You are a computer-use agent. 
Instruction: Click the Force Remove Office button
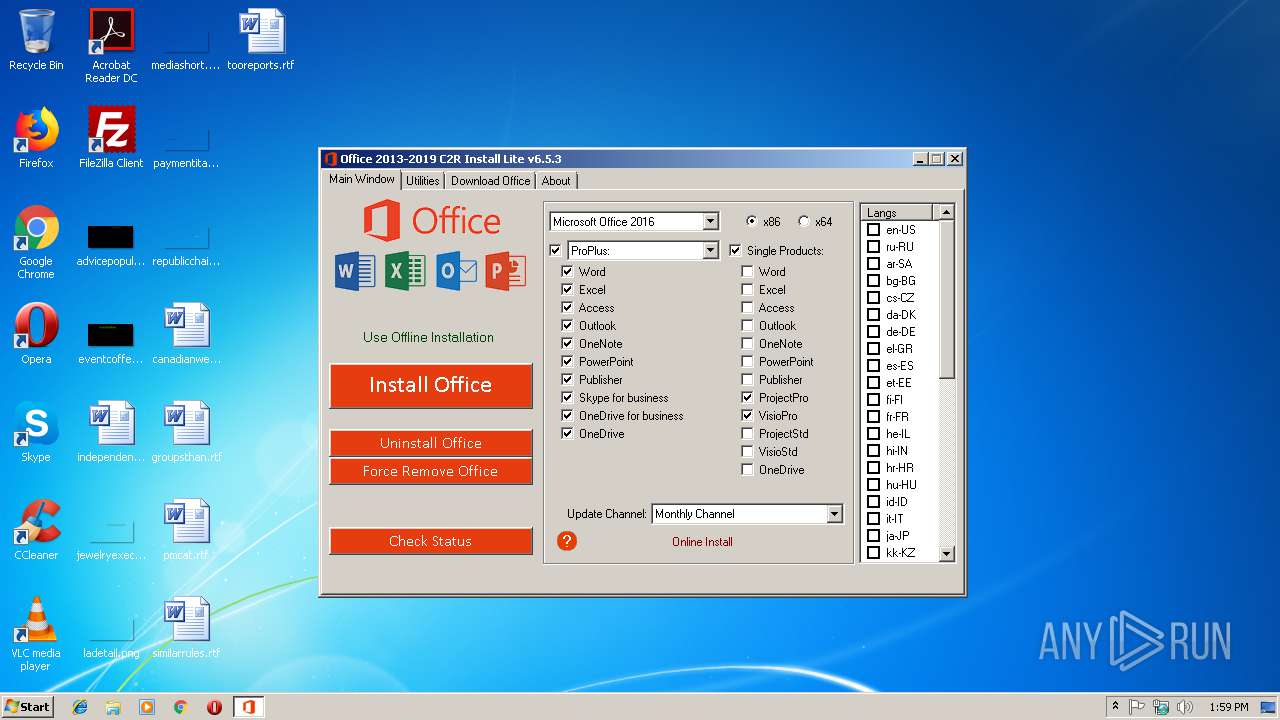[x=431, y=471]
